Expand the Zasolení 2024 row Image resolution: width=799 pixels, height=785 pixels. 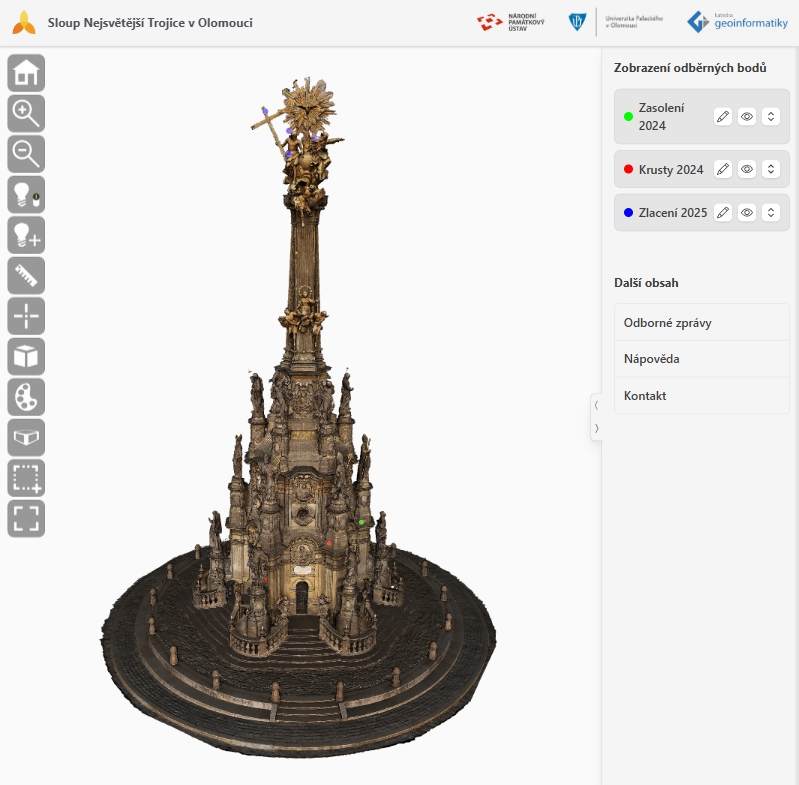(771, 117)
